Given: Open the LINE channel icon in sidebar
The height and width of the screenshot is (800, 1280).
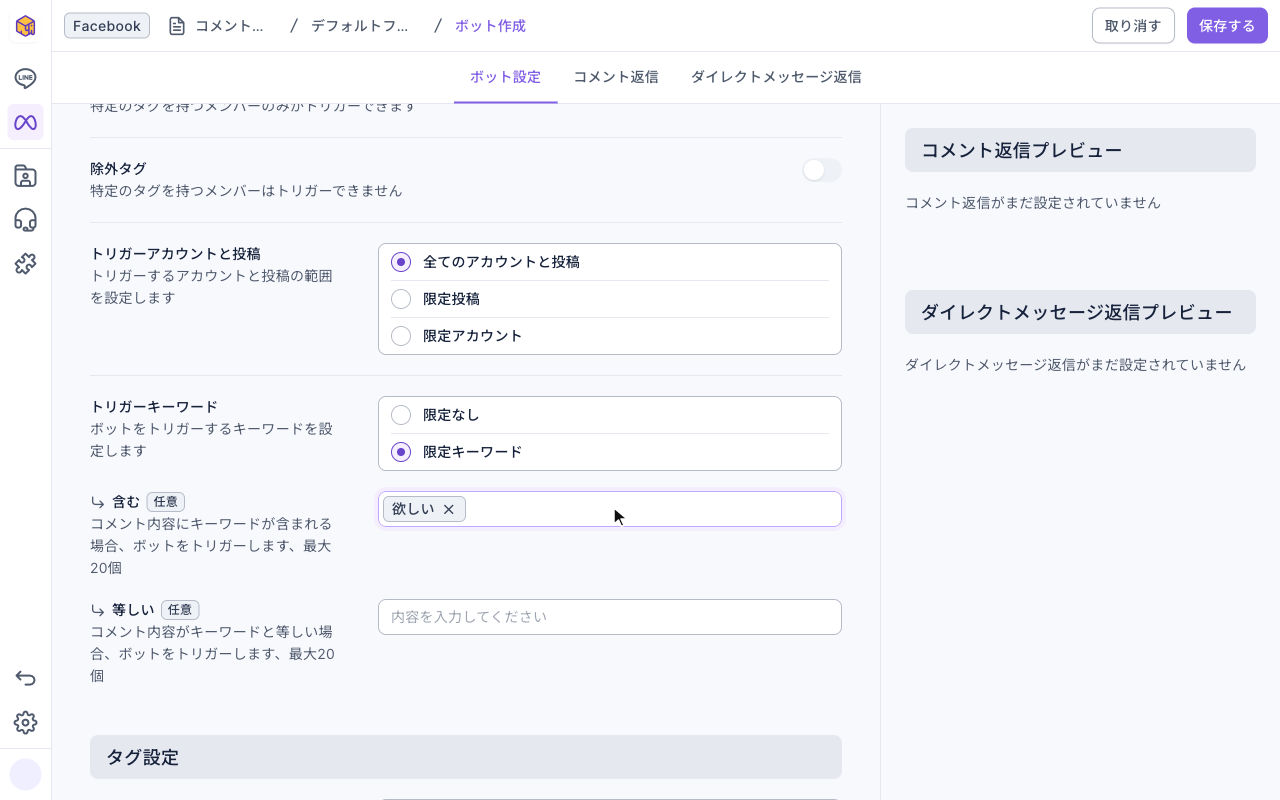Looking at the screenshot, I should (25, 78).
